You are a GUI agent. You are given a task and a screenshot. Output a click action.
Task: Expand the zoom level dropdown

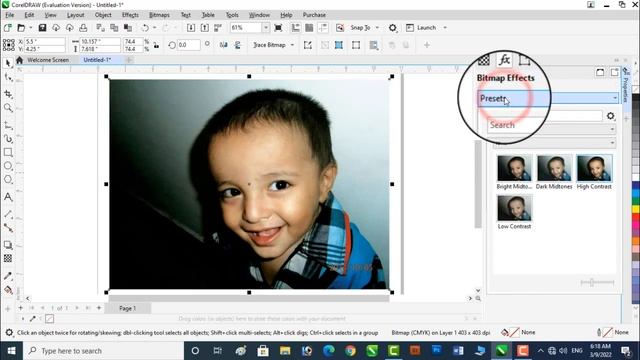click(266, 28)
